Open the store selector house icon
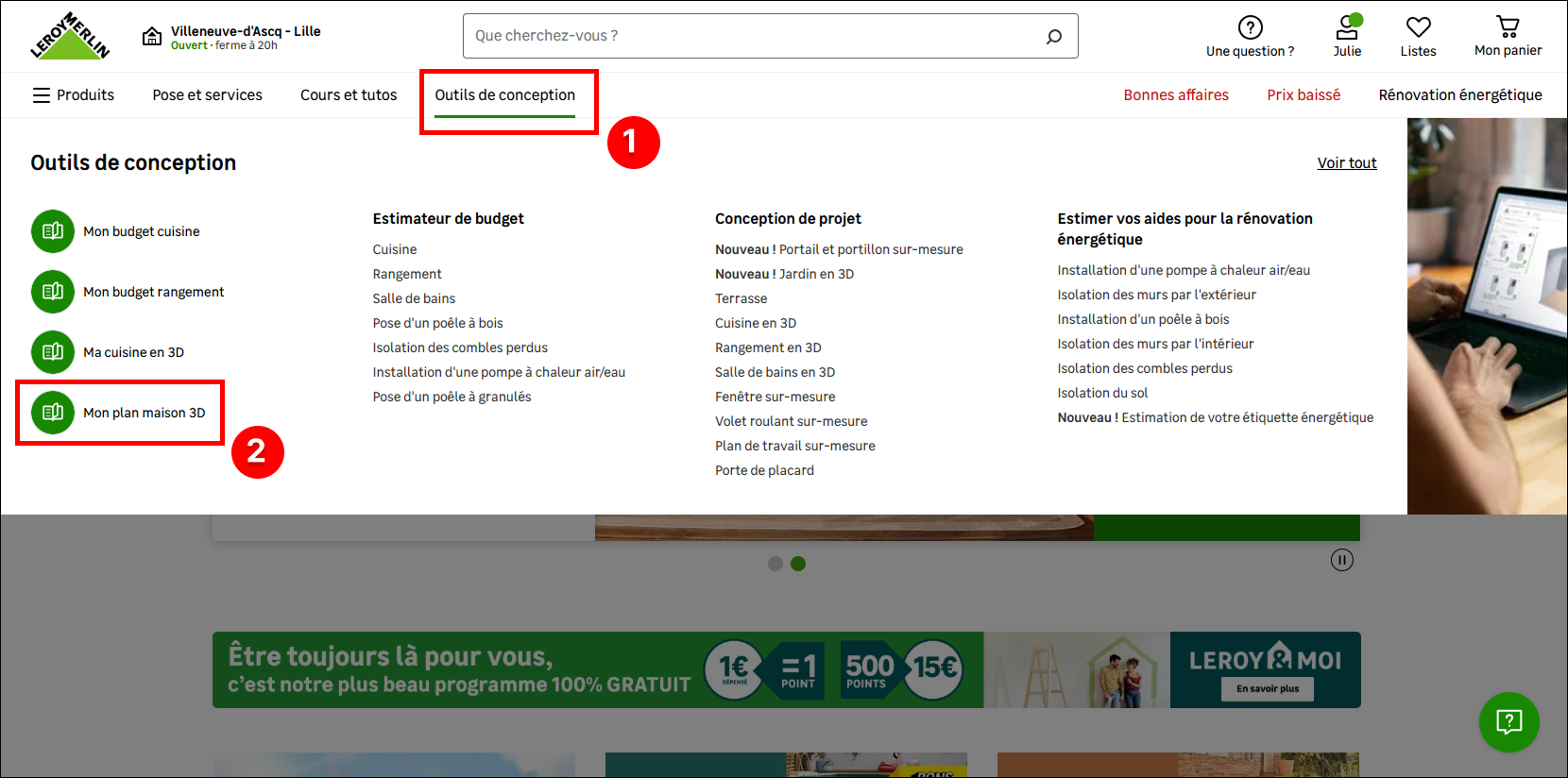1568x778 pixels. coord(152,37)
